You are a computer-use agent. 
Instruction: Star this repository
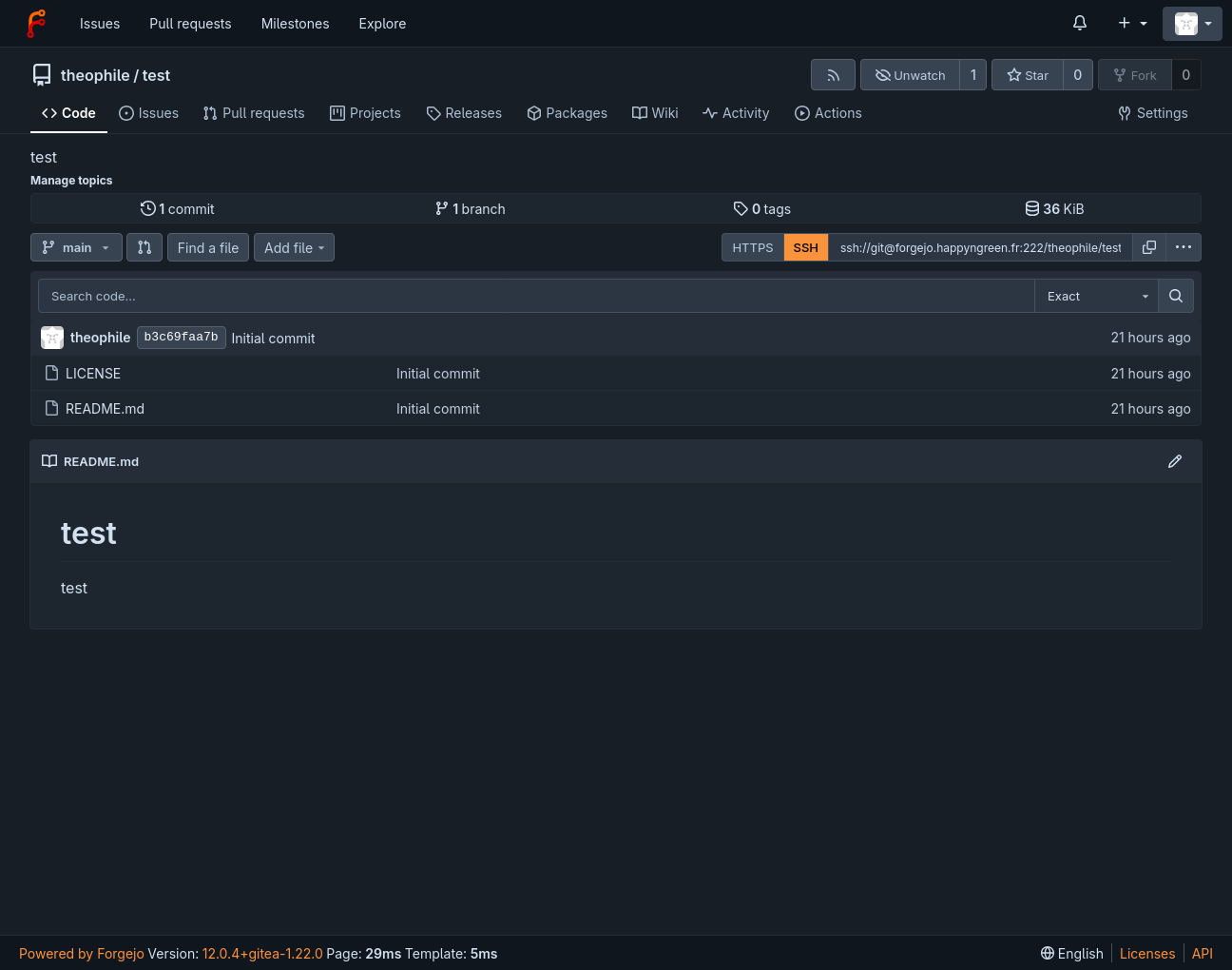pos(1028,75)
